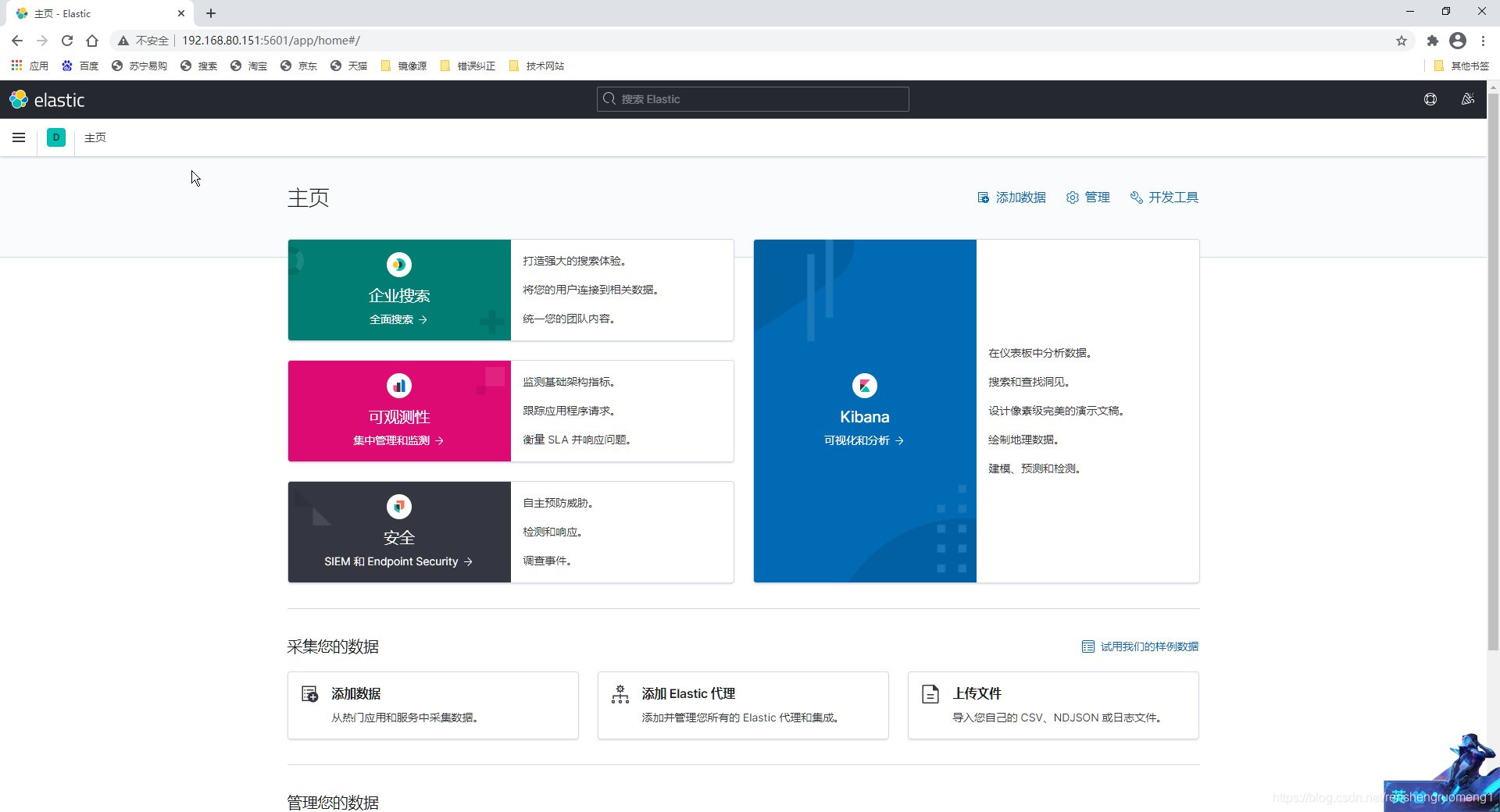Viewport: 1500px width, 812px height.
Task: Click the Observability chart circular icon
Action: [399, 386]
